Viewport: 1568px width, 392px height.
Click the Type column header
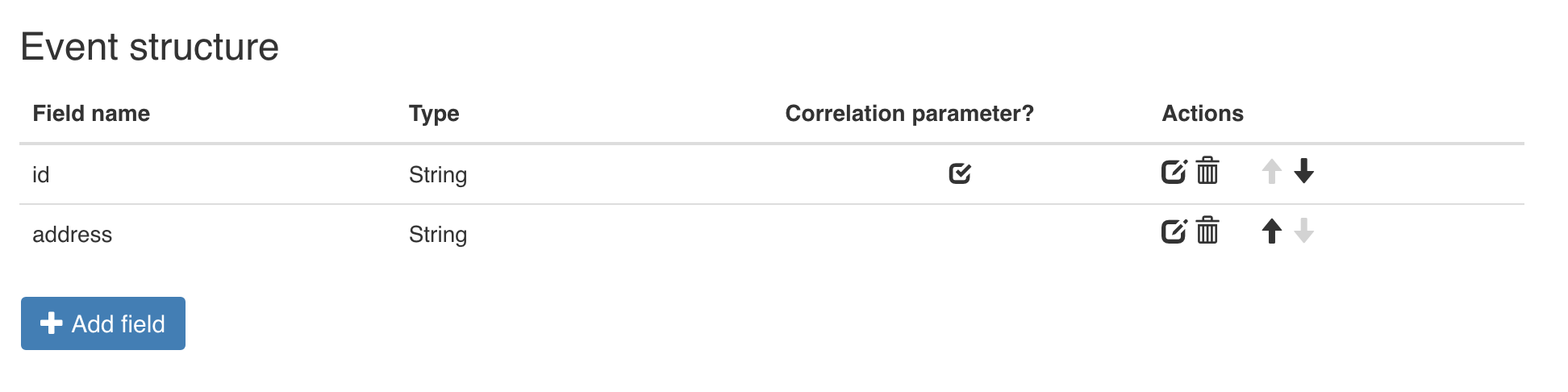(434, 114)
